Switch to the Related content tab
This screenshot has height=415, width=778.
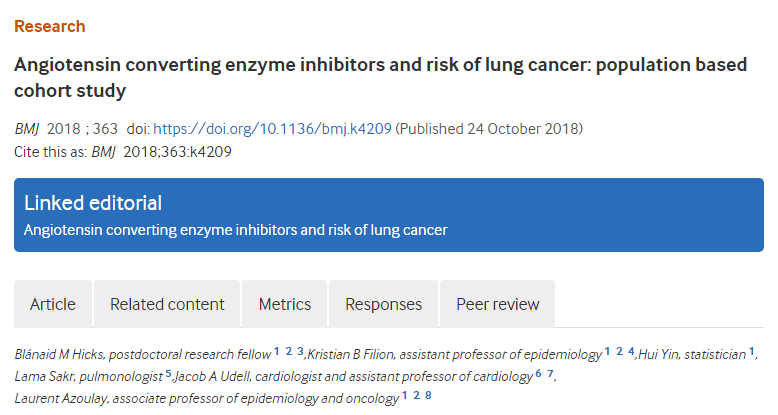coord(167,304)
